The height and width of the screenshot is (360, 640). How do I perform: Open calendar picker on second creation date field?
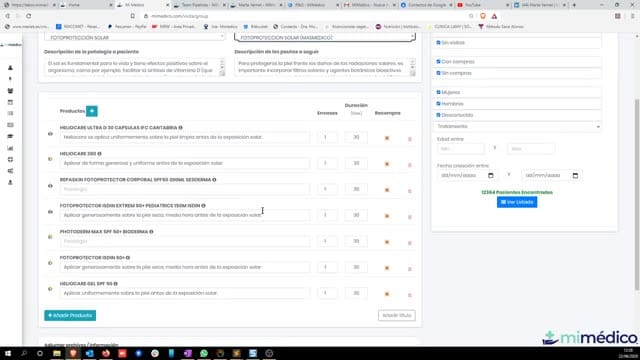click(x=575, y=176)
